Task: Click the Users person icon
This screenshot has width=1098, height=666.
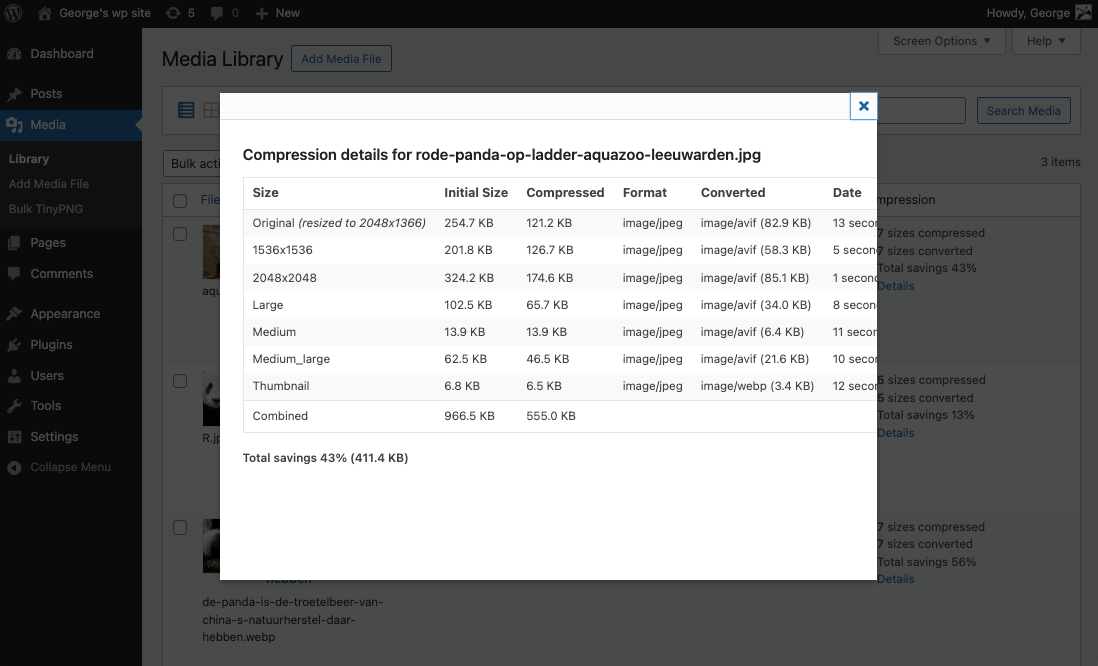Action: (x=15, y=376)
